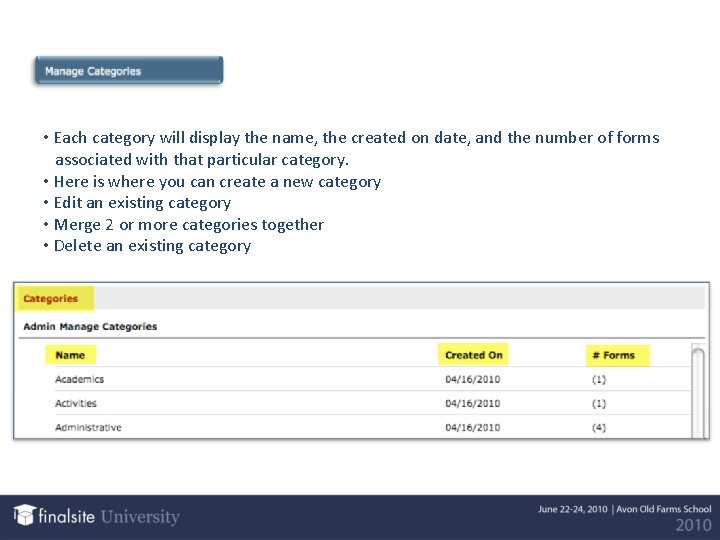Click the Merge 2 or more categories bullet
This screenshot has height=540, width=720.
[x=189, y=225]
